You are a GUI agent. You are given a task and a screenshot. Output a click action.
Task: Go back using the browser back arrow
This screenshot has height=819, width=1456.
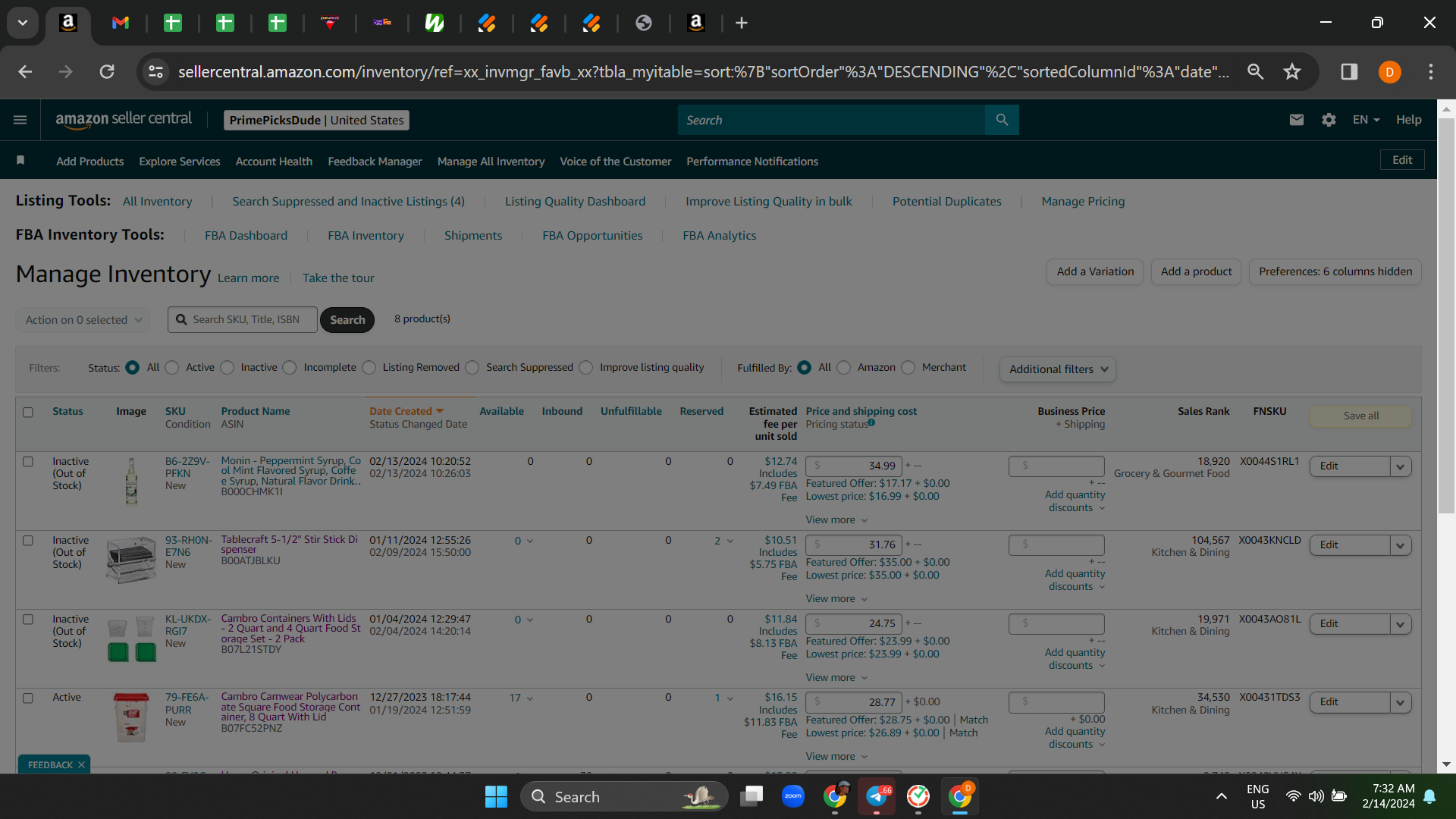pos(25,71)
